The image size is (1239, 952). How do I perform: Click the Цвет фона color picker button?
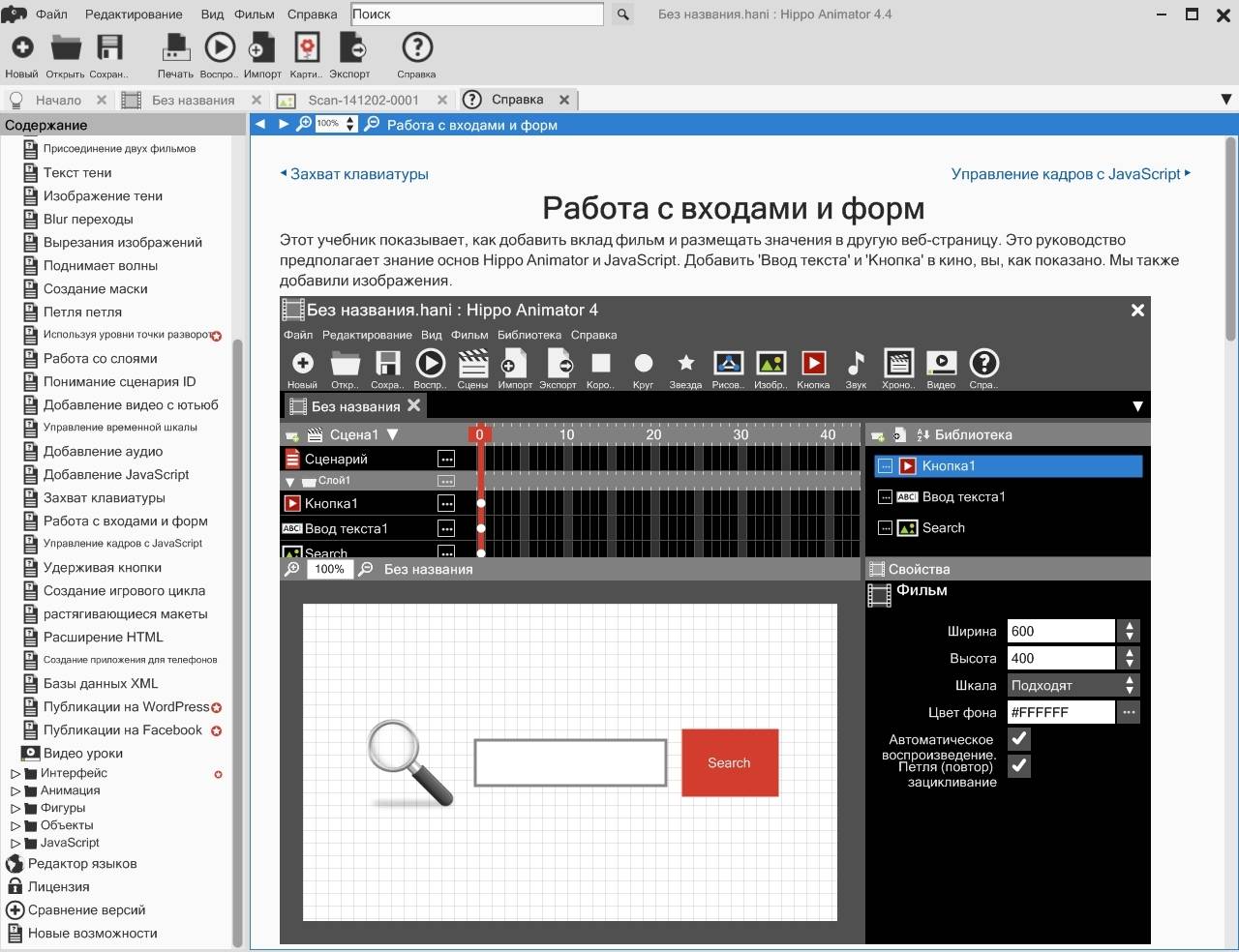coord(1128,712)
